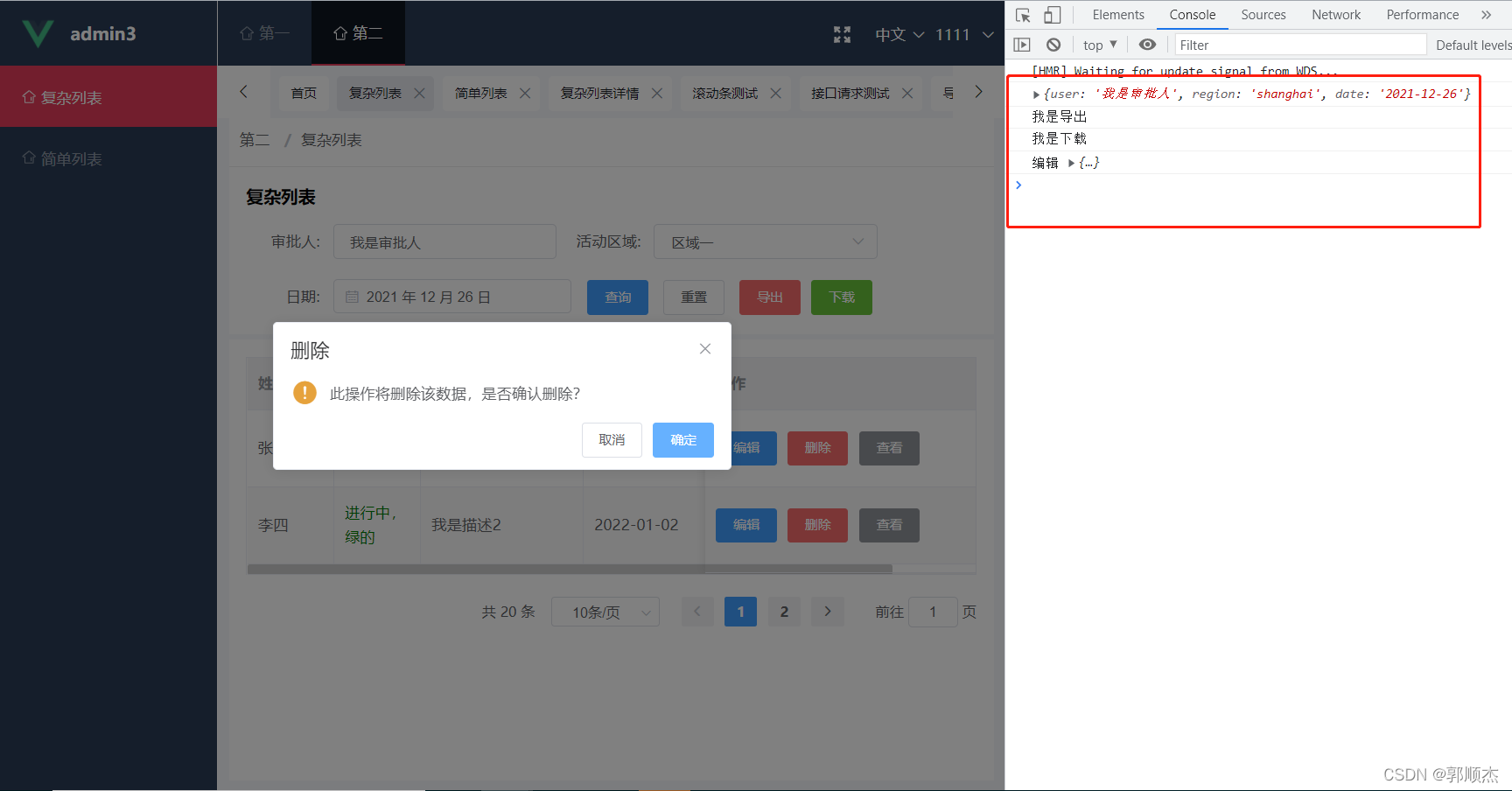Image resolution: width=1512 pixels, height=791 pixels.
Task: Click 编辑 in the 李四 row
Action: tap(746, 525)
